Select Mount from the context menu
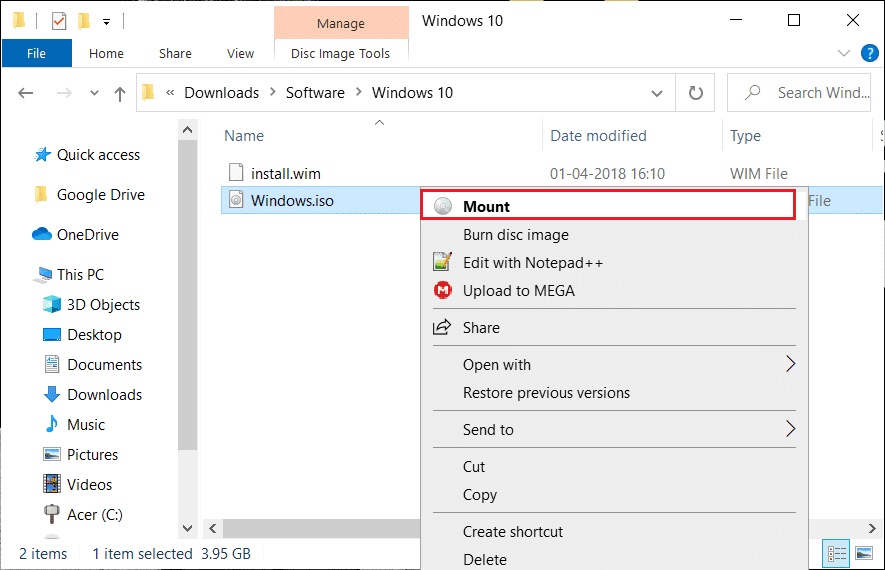Image resolution: width=885 pixels, height=570 pixels. click(486, 207)
